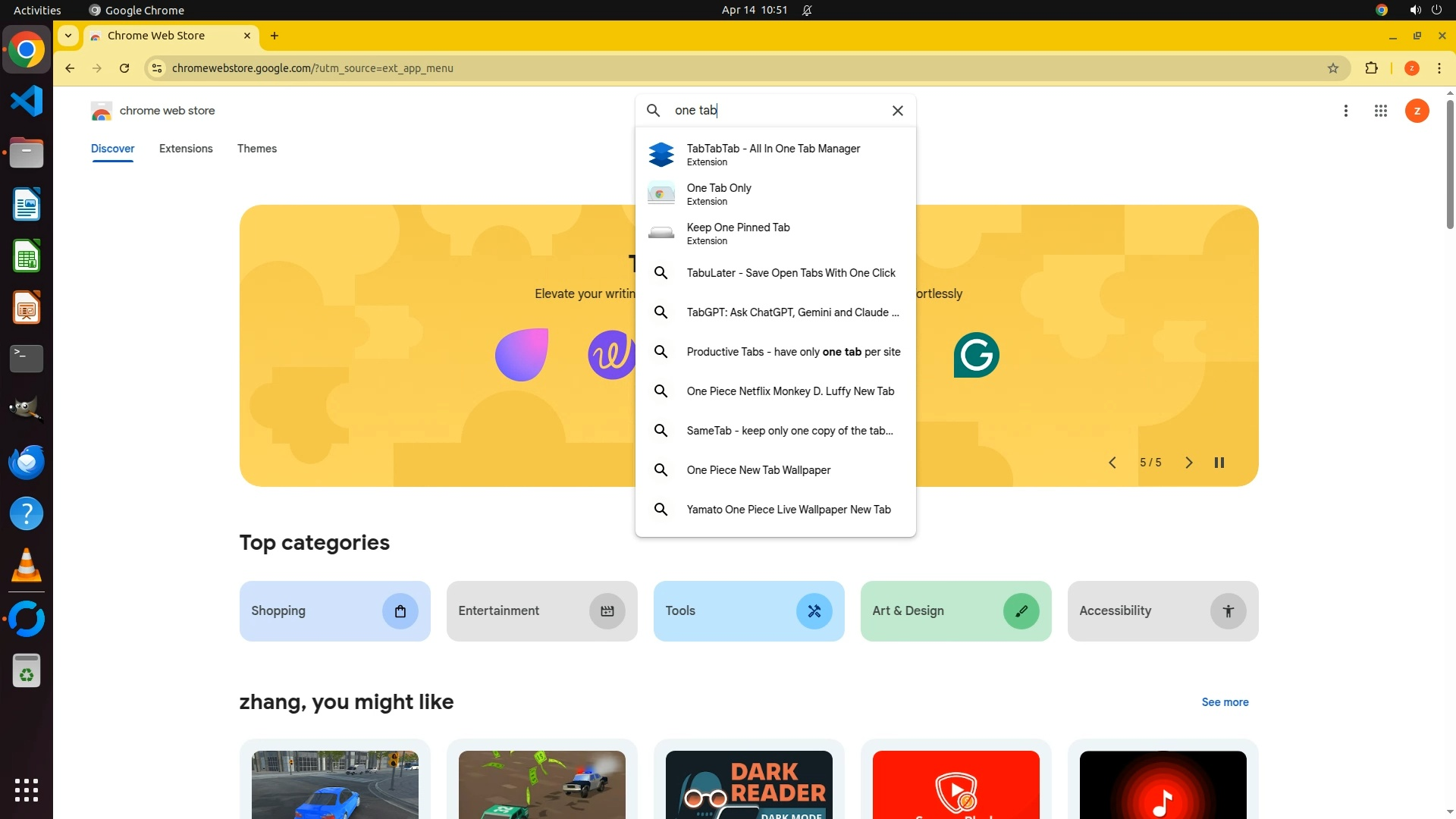Pause the banner carousel autoplay
The image size is (1456, 819).
(1219, 463)
